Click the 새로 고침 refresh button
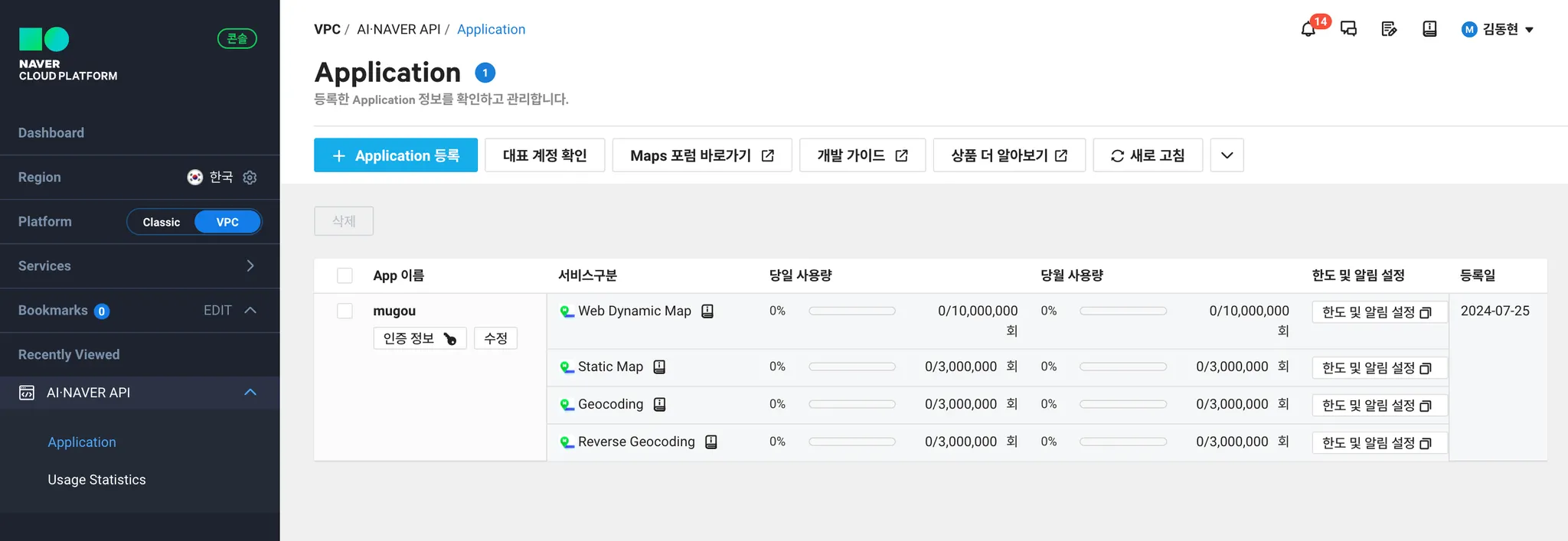Viewport: 1568px width, 541px height. (x=1148, y=155)
